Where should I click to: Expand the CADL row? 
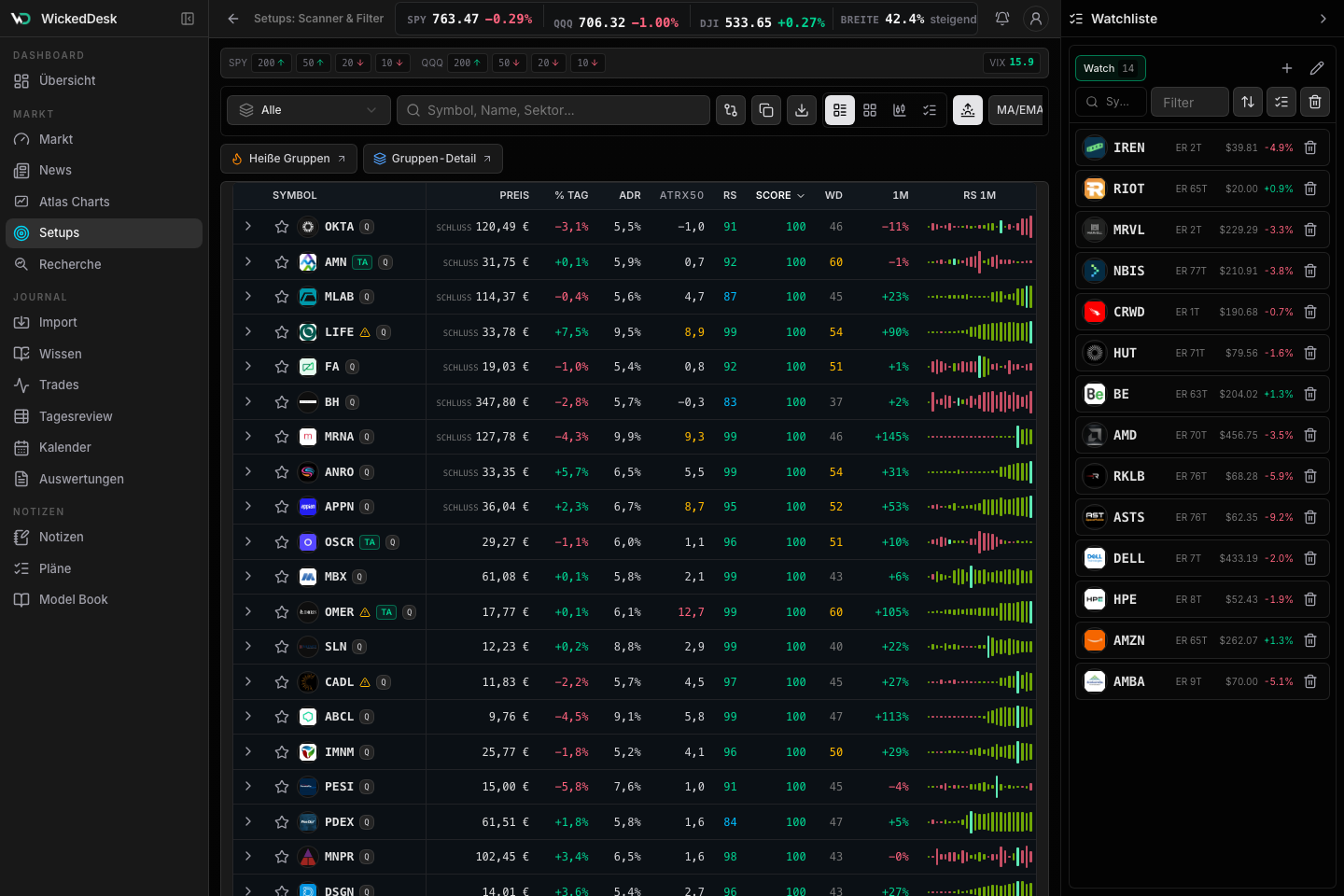[248, 682]
